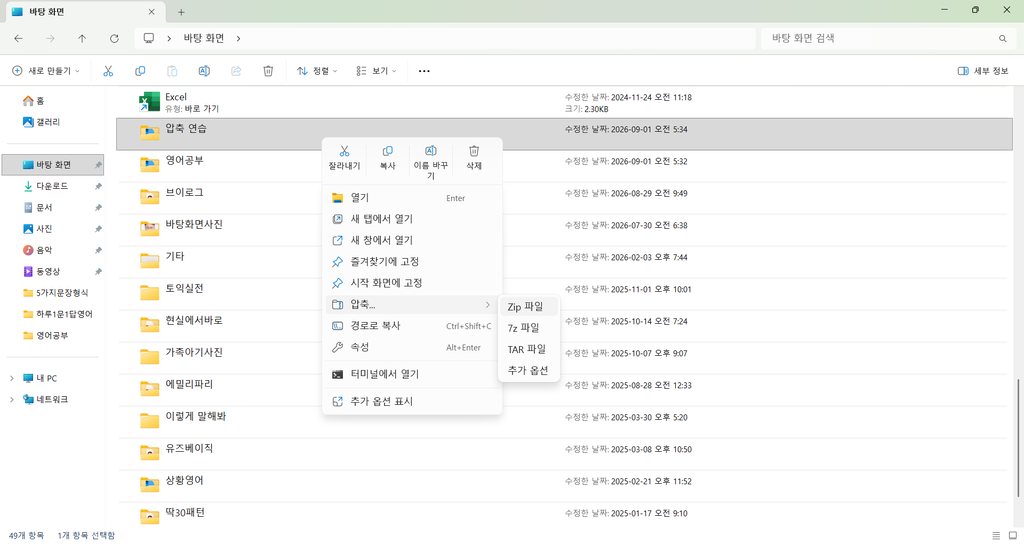Open 5가지문장형식 folder in navigation pane
Viewport: 1024px width, 544px height.
pyautogui.click(x=52, y=293)
